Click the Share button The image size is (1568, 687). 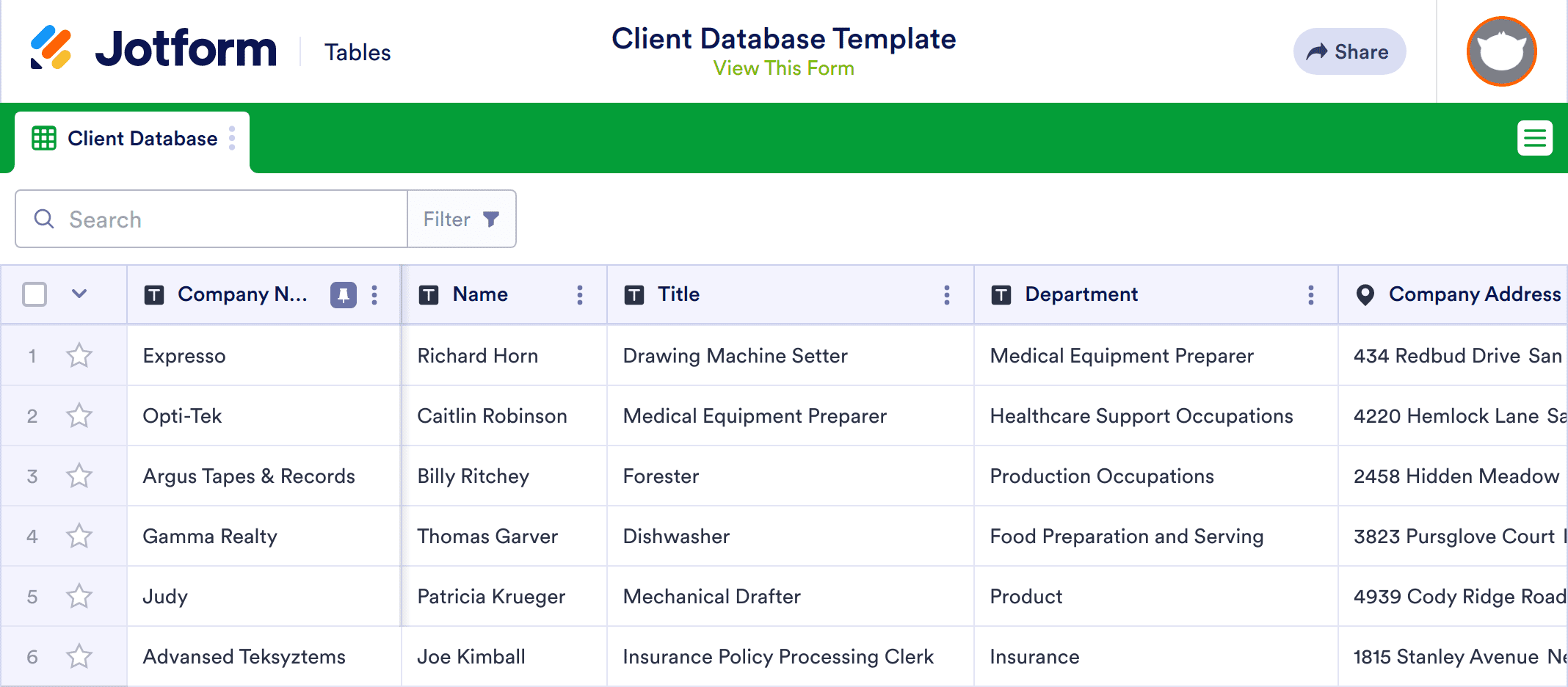(1349, 51)
